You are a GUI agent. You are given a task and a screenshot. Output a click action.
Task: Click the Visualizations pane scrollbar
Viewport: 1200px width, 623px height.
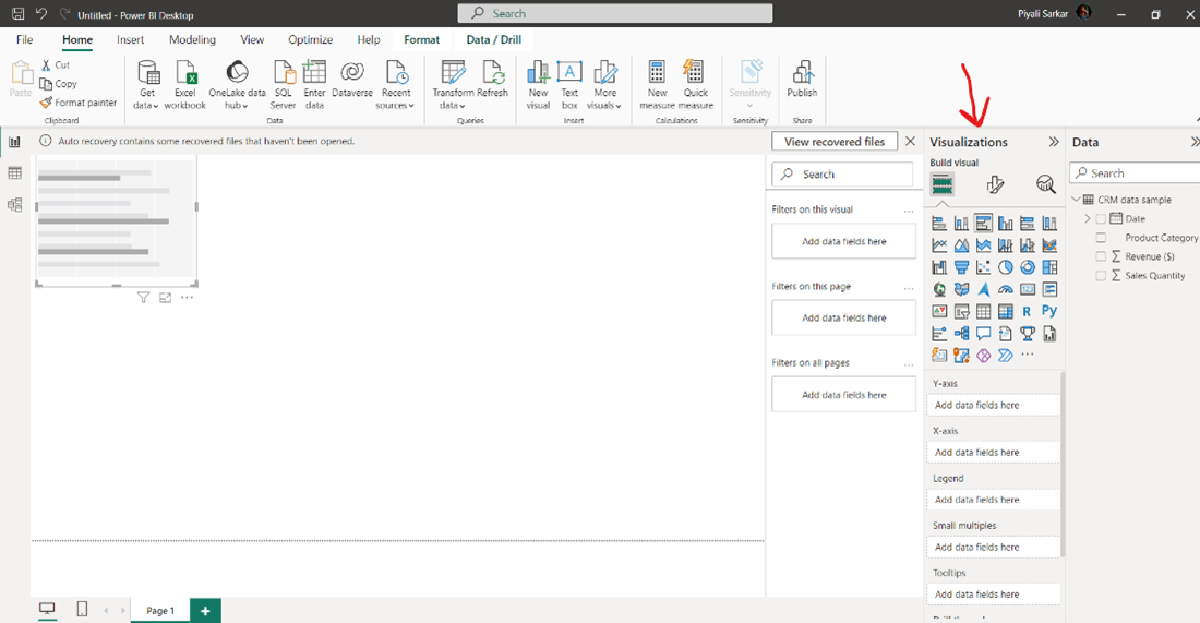pos(1062,463)
